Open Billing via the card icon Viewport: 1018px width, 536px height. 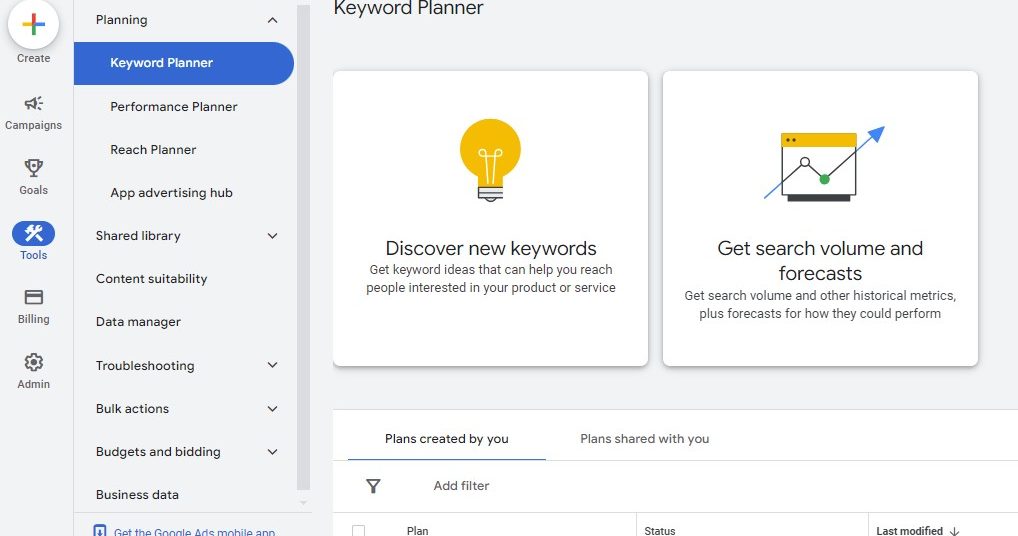pyautogui.click(x=33, y=298)
